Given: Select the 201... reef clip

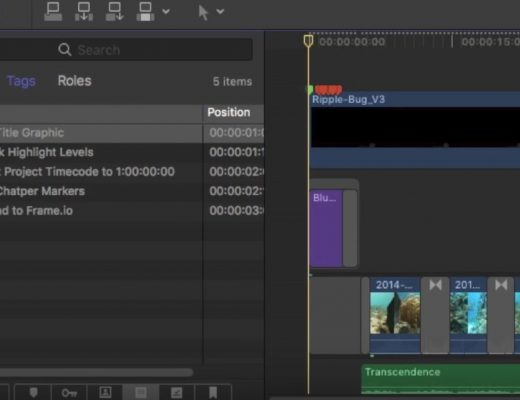Looking at the screenshot, I should click(x=468, y=315).
